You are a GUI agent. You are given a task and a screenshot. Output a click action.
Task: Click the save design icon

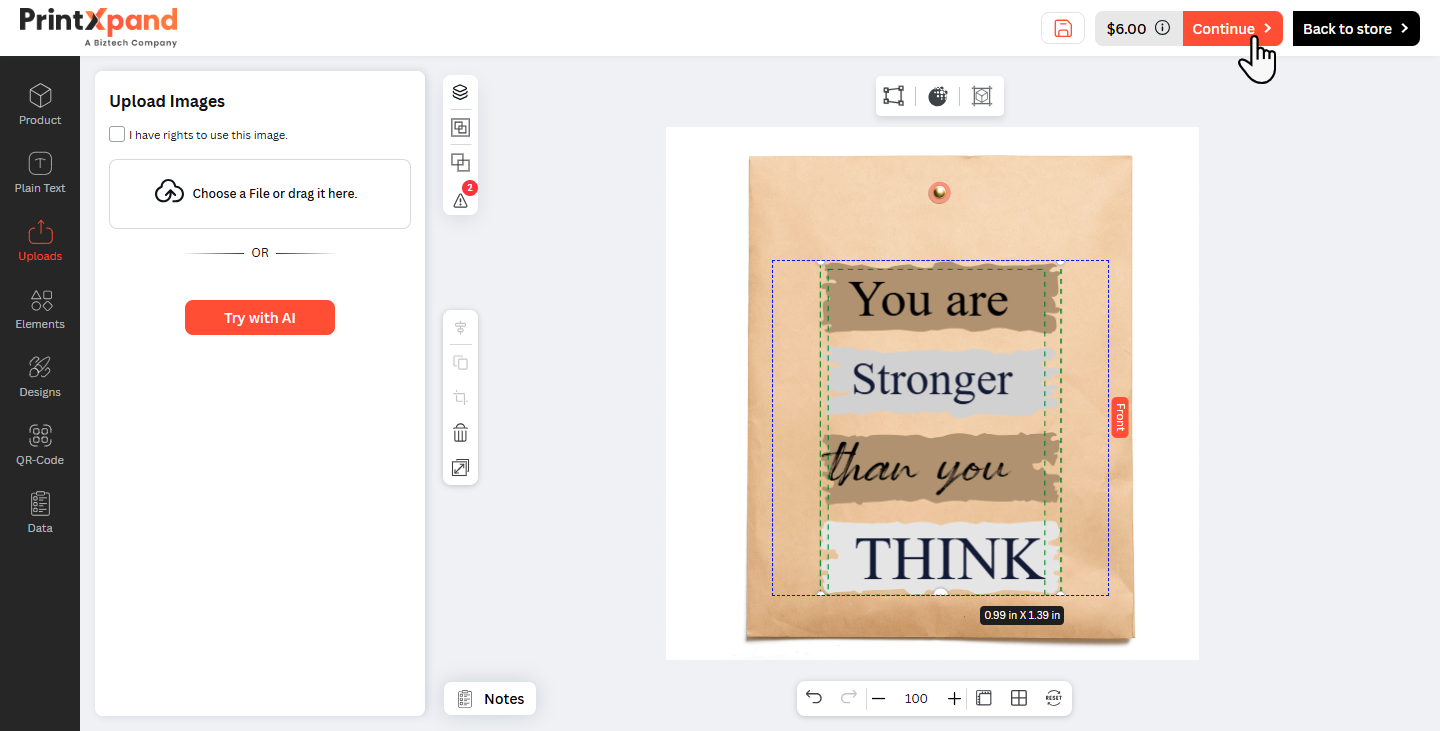click(x=1063, y=28)
